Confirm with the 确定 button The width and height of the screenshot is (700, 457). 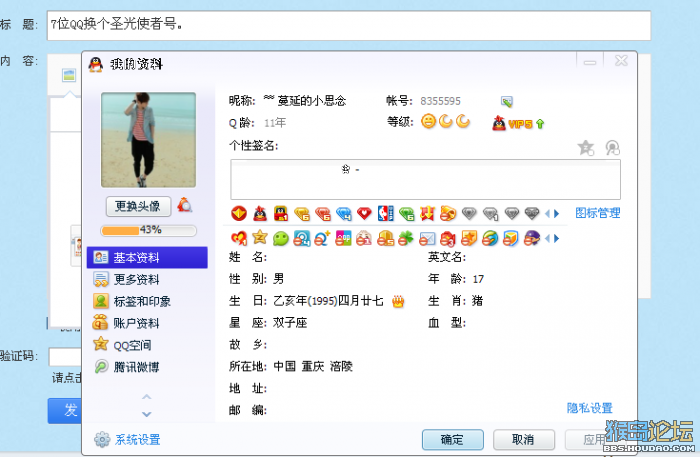(453, 440)
